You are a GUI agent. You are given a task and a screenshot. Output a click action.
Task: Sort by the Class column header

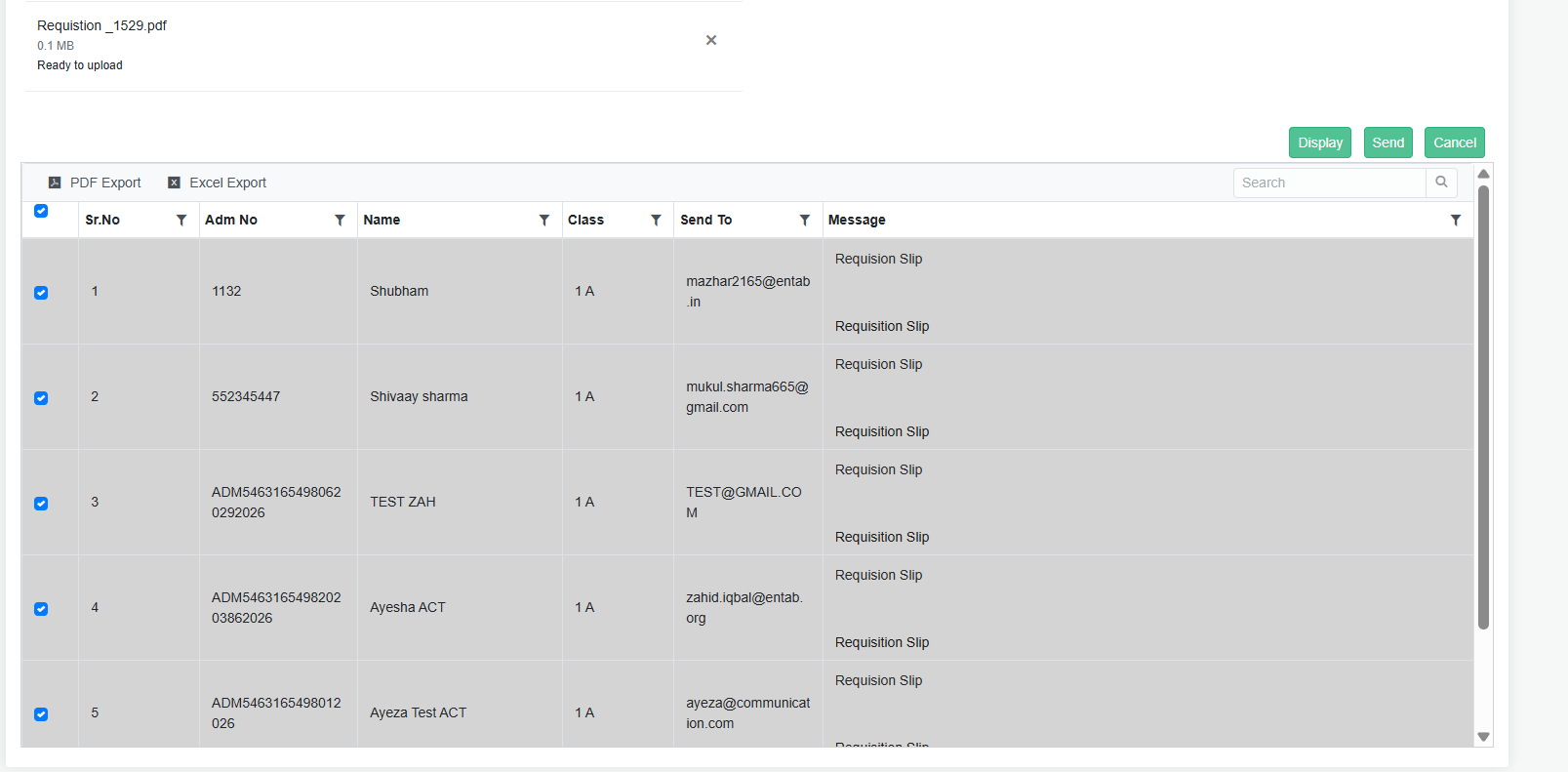[x=585, y=220]
